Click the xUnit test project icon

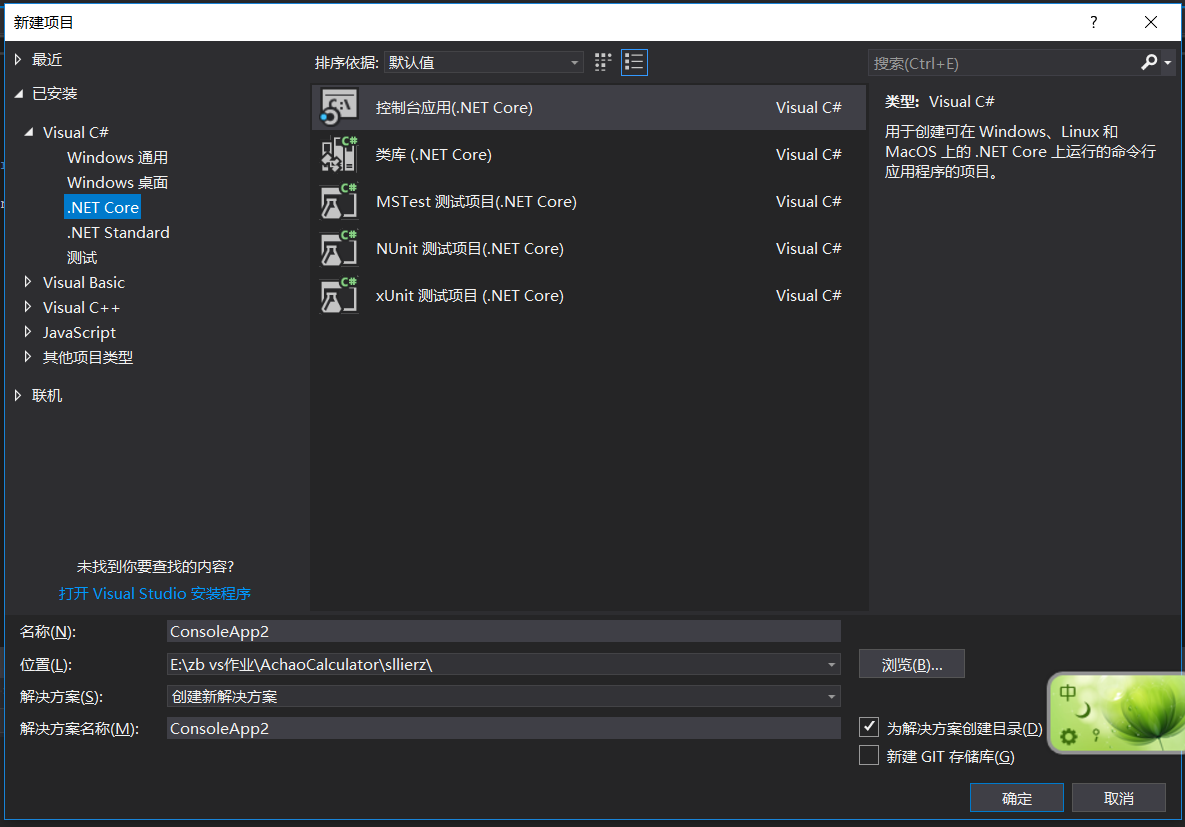pos(339,295)
